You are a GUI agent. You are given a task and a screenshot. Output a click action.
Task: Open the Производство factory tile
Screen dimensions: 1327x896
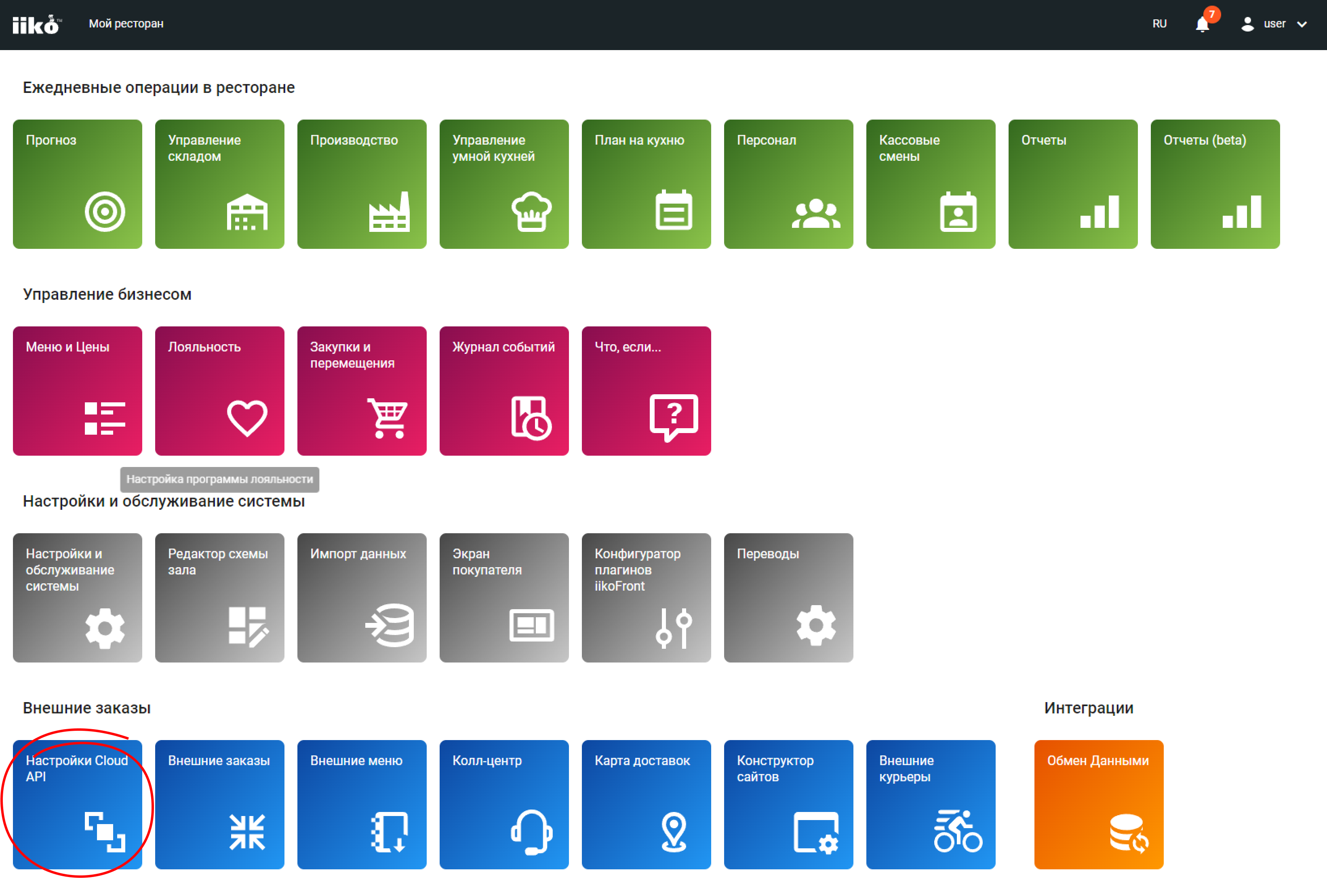tap(361, 184)
